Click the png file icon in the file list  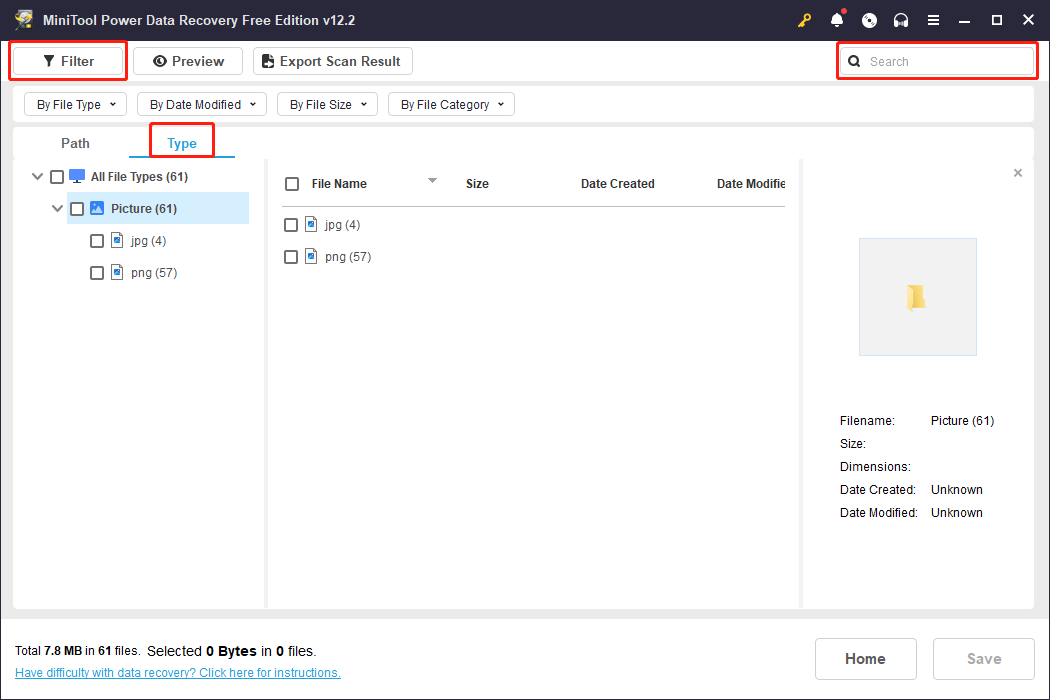click(311, 257)
